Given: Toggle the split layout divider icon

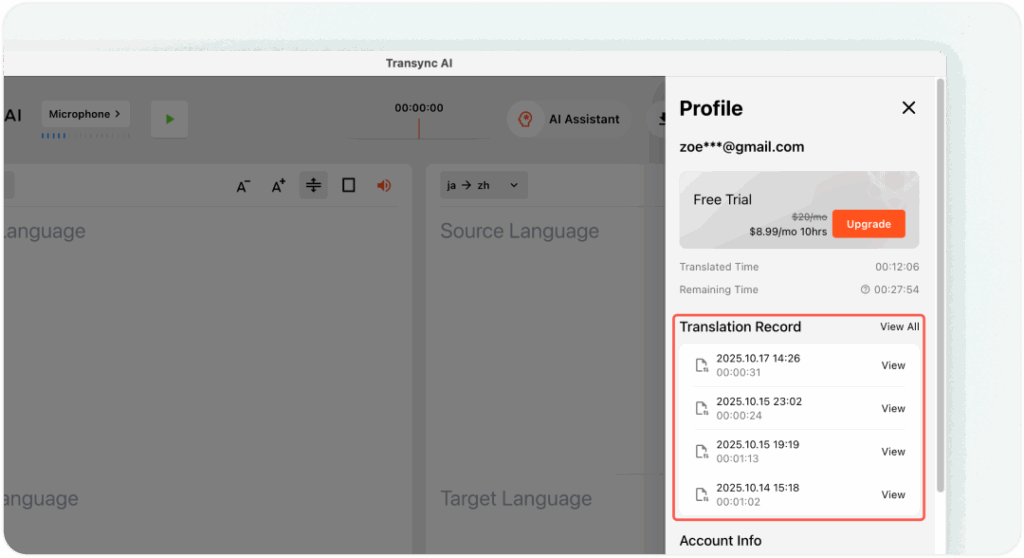Looking at the screenshot, I should (314, 185).
